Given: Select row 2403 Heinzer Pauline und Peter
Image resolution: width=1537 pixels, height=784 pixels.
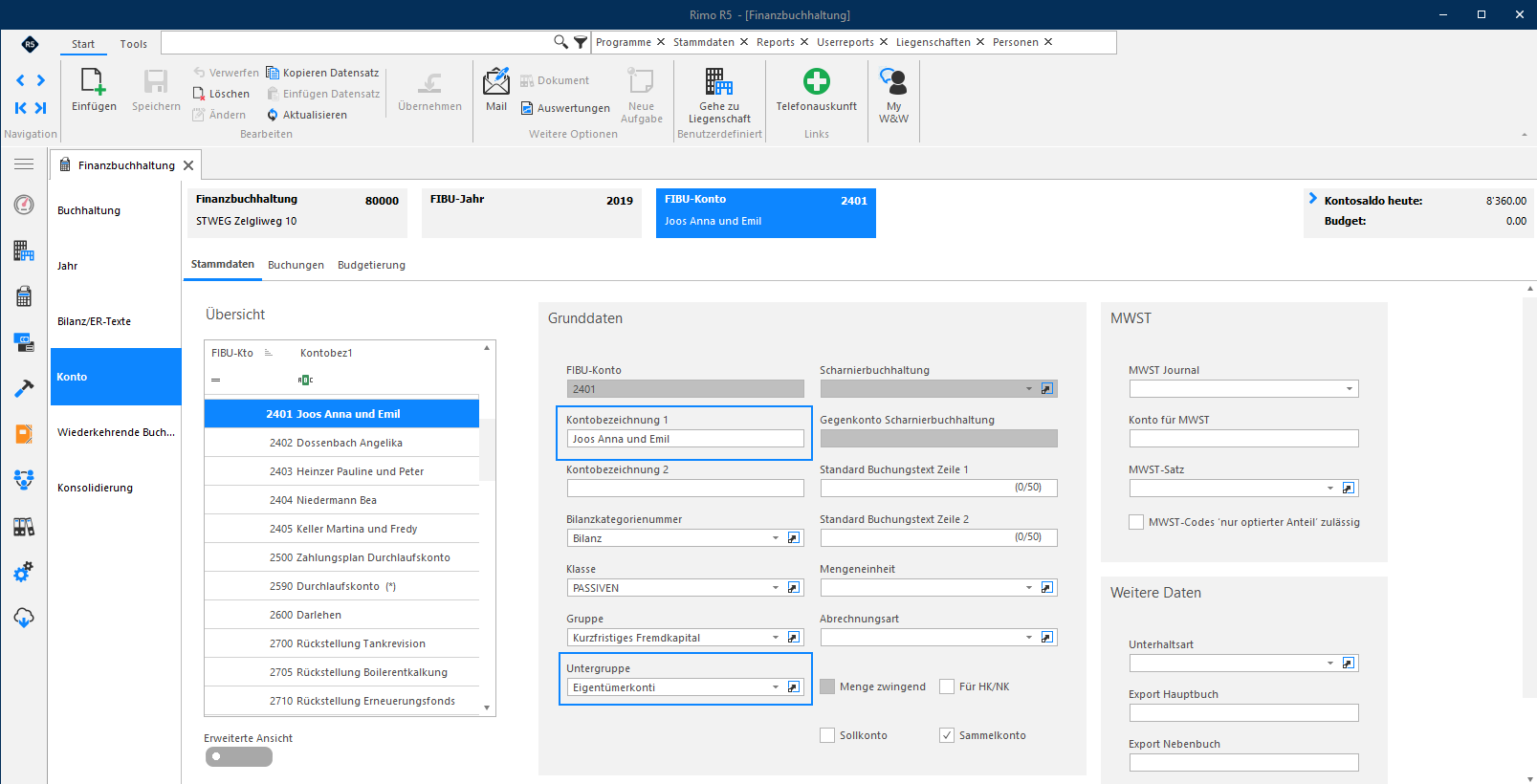Looking at the screenshot, I should pyautogui.click(x=341, y=471).
